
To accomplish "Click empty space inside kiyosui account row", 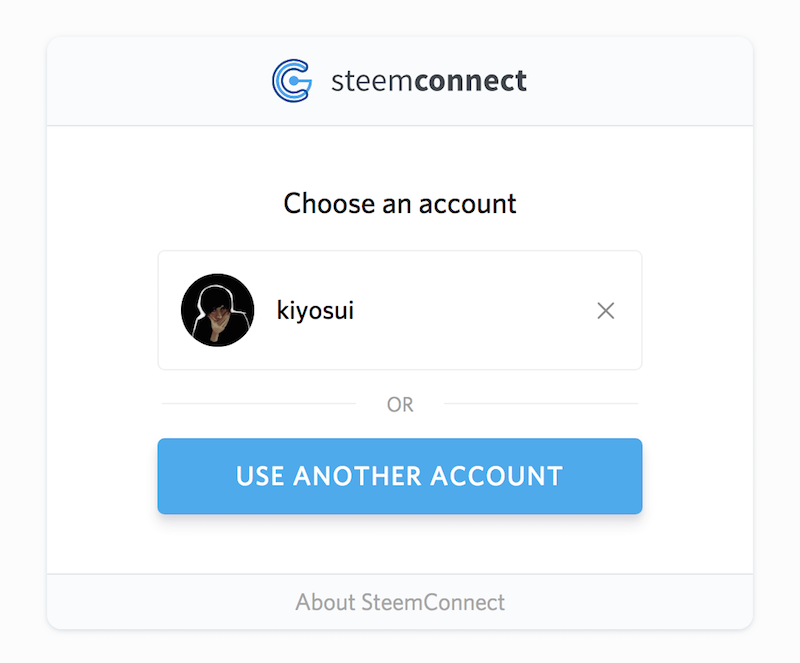I will click(474, 310).
